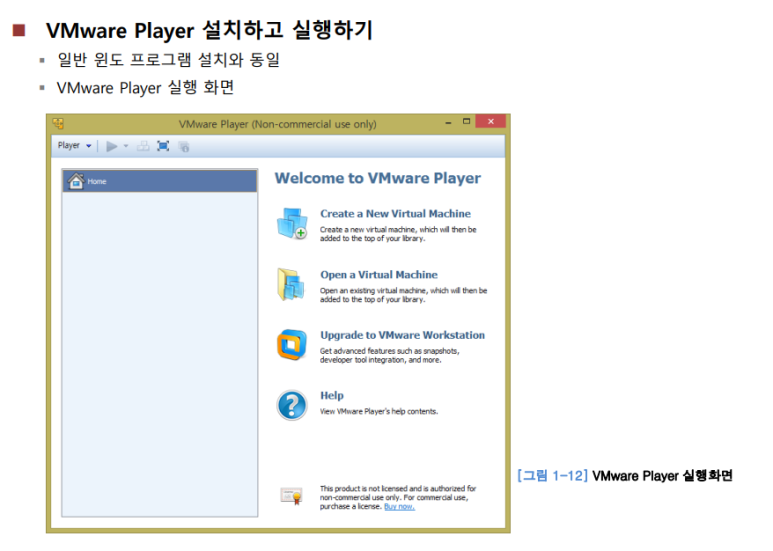Close the VMware Player window

pyautogui.click(x=491, y=121)
